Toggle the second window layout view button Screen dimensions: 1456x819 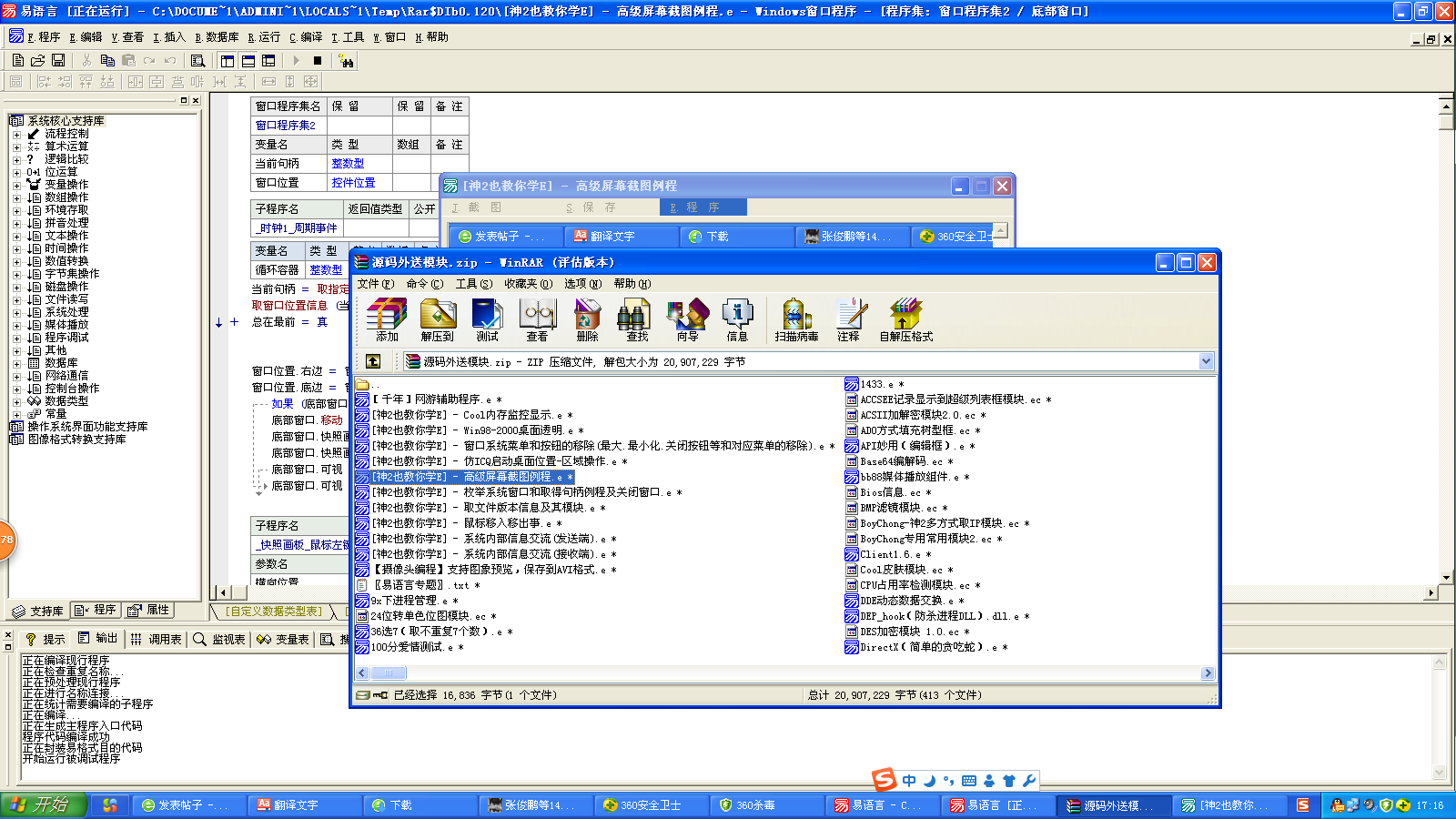pyautogui.click(x=248, y=61)
